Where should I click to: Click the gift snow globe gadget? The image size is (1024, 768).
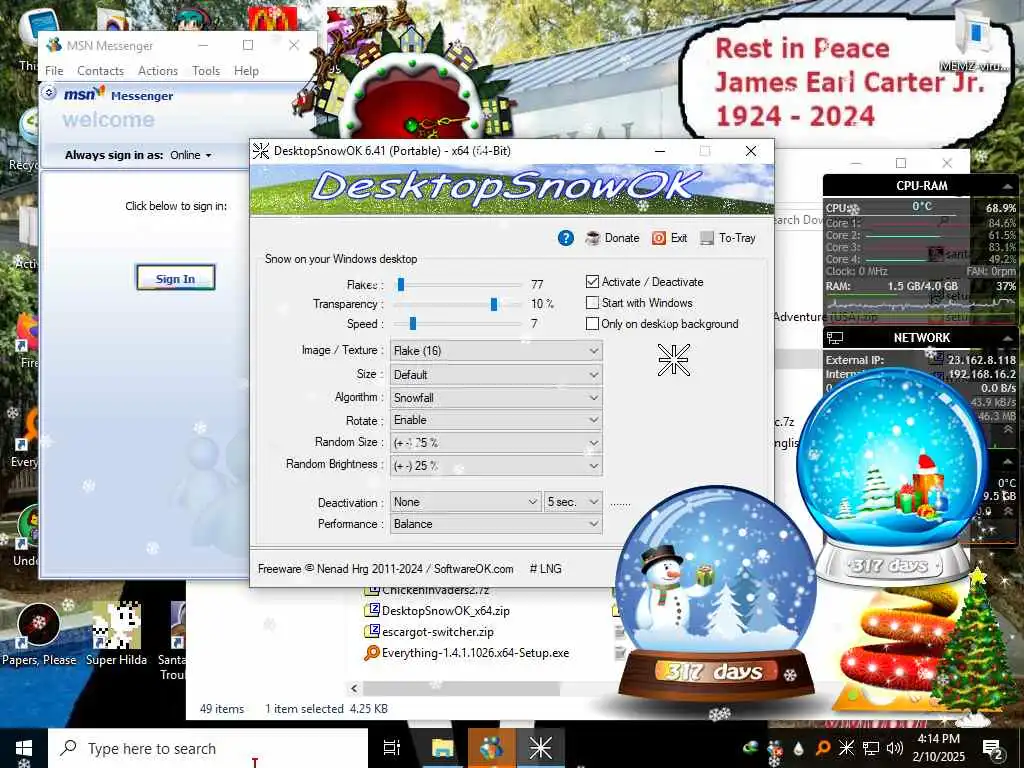click(x=893, y=477)
